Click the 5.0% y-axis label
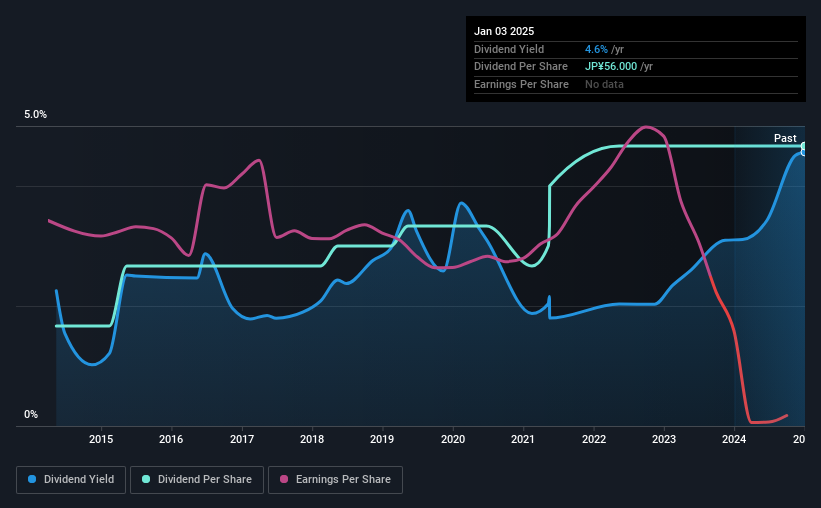 (x=35, y=115)
